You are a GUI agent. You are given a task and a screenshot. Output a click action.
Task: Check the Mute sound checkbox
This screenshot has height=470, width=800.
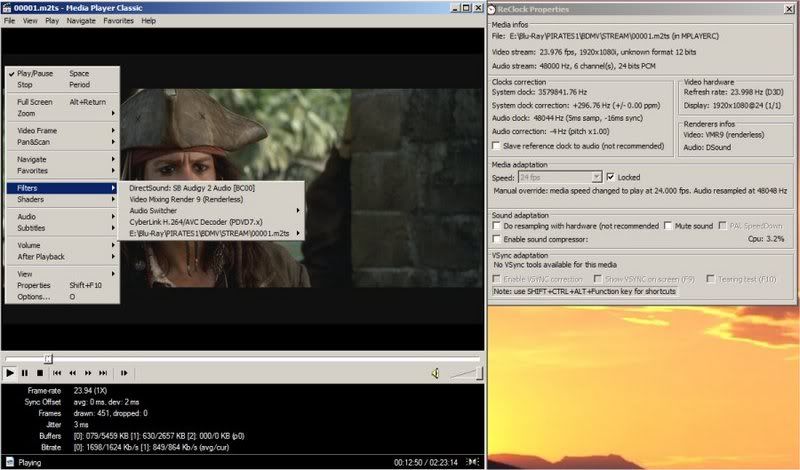[668, 226]
